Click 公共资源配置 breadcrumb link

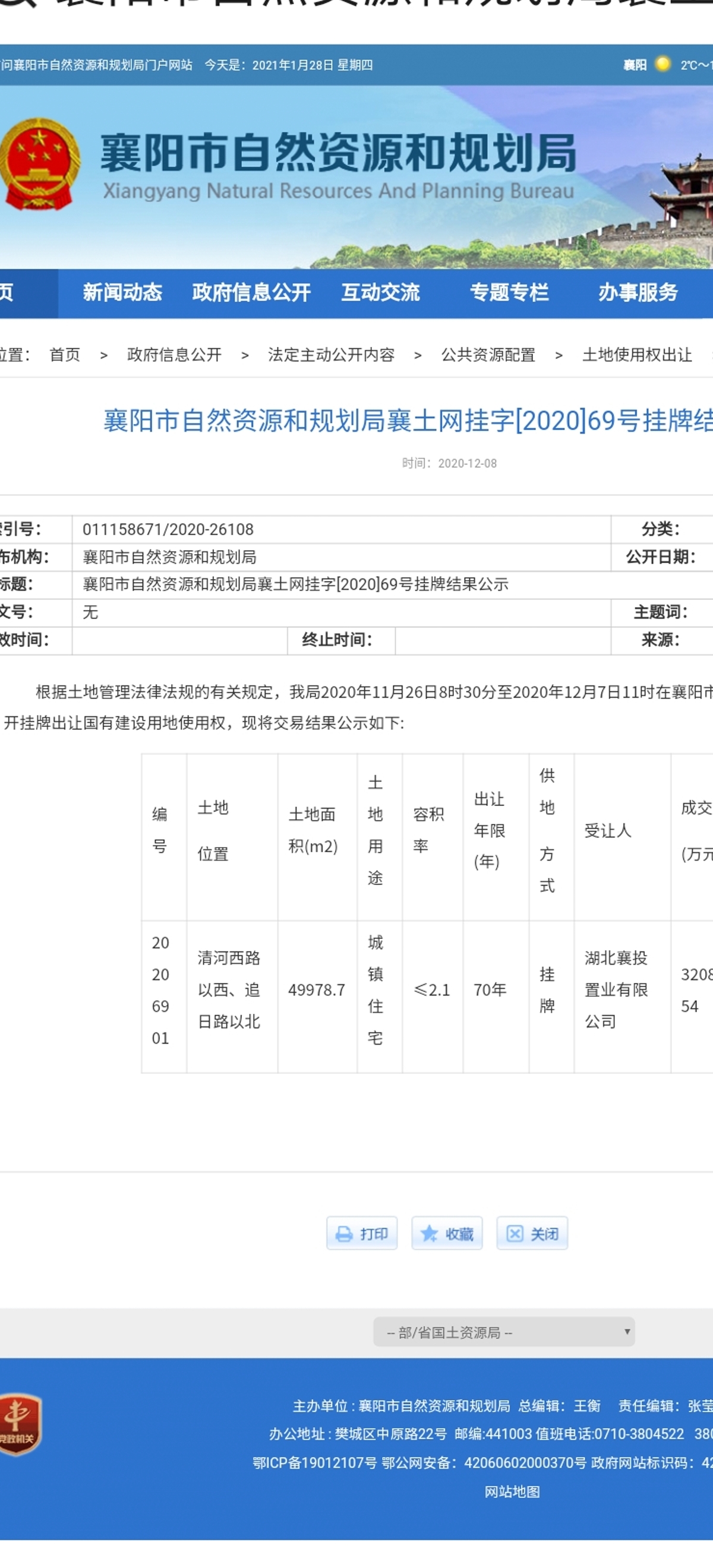(488, 355)
